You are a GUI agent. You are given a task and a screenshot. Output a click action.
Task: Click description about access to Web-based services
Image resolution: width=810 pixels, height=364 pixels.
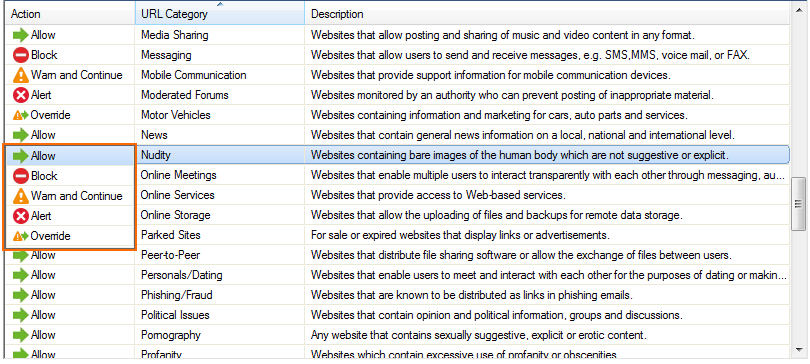point(438,196)
